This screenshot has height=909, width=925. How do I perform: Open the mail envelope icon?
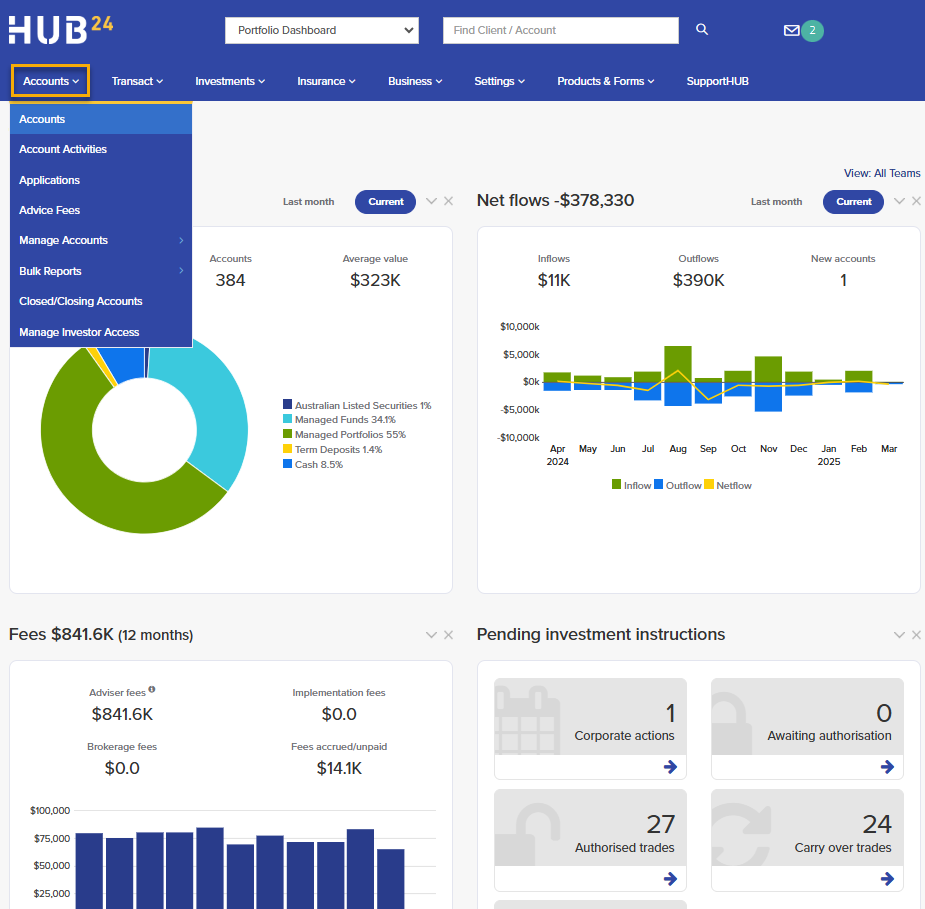pos(791,30)
